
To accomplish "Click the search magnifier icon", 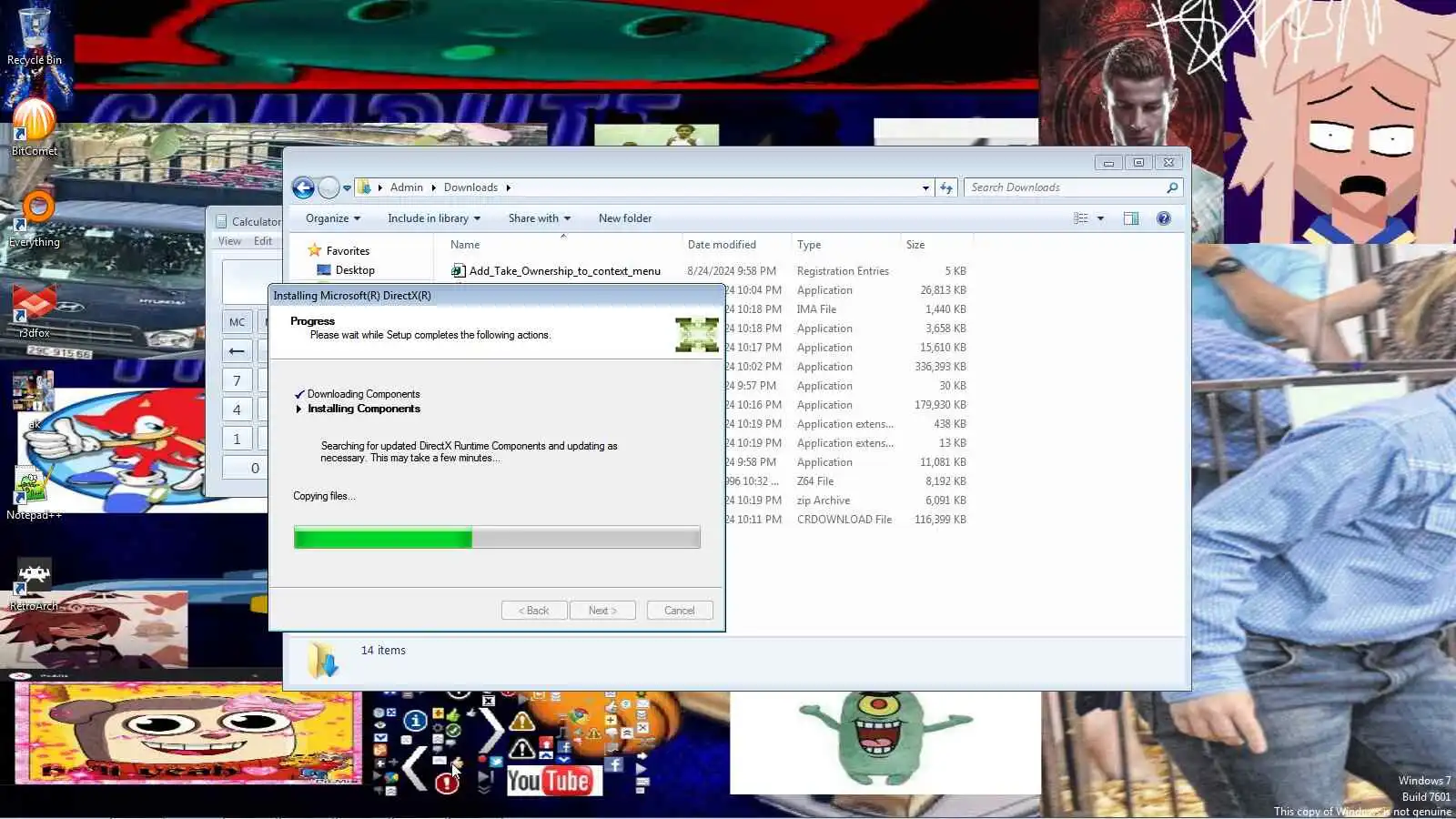I will click(x=1172, y=187).
